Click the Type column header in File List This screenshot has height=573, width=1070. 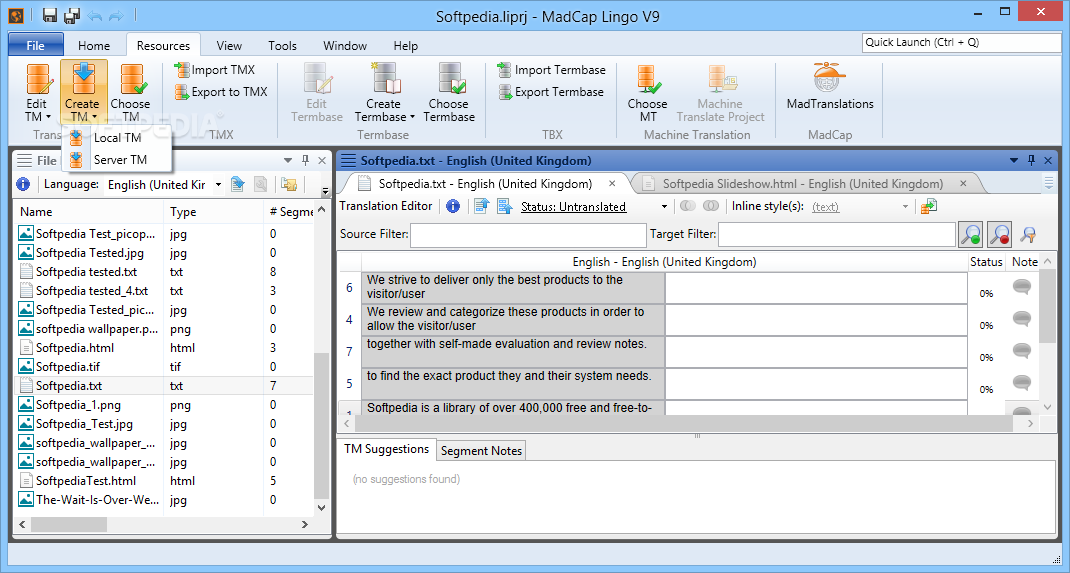[214, 212]
